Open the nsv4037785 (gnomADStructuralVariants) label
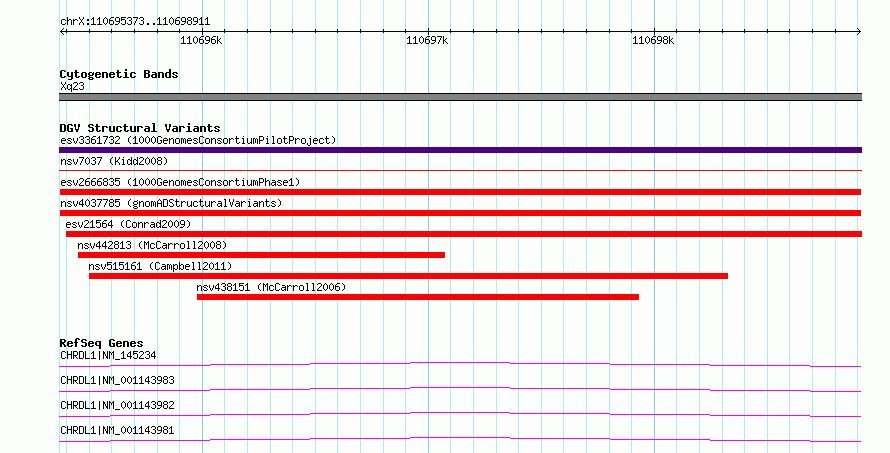The image size is (890, 453). click(x=171, y=203)
